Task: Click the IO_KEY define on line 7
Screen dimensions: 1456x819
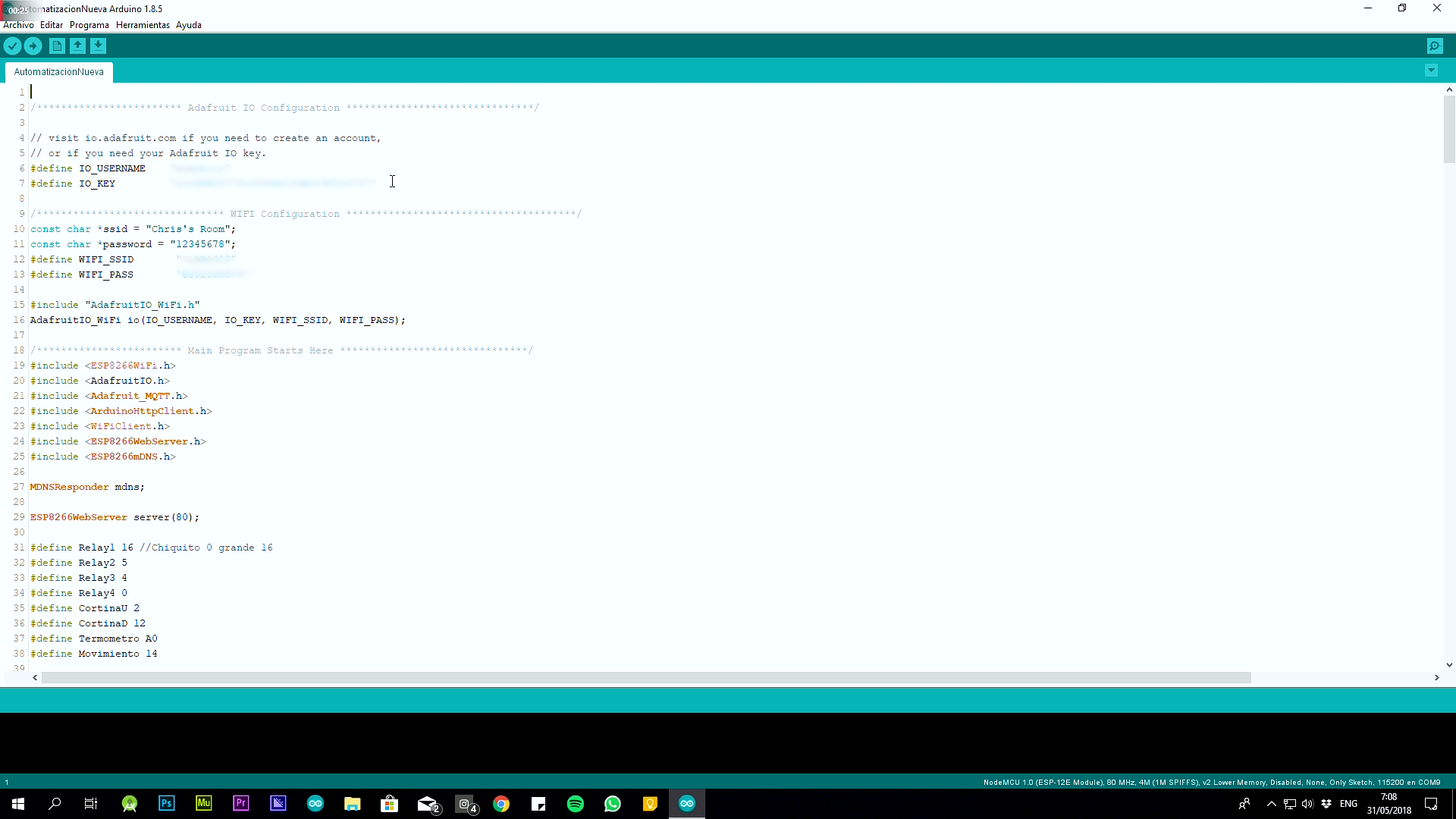Action: (x=73, y=184)
